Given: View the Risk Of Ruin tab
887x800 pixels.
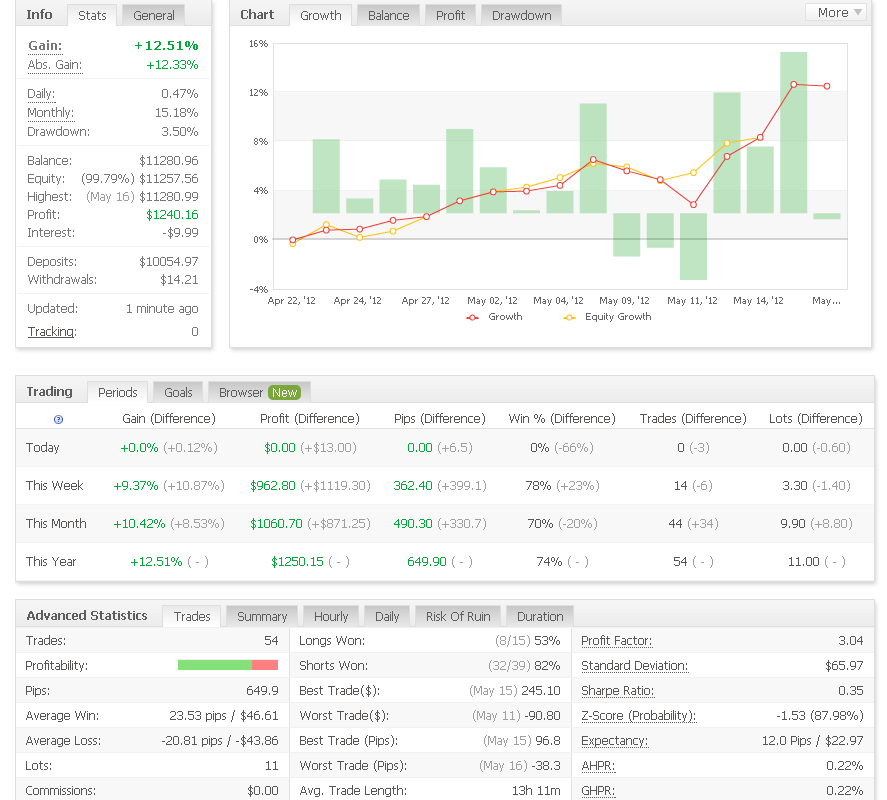Looking at the screenshot, I should tap(457, 616).
